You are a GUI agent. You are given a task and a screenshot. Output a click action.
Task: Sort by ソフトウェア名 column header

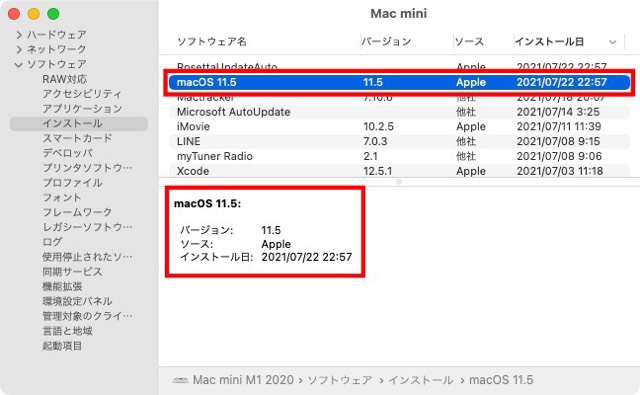[212, 42]
